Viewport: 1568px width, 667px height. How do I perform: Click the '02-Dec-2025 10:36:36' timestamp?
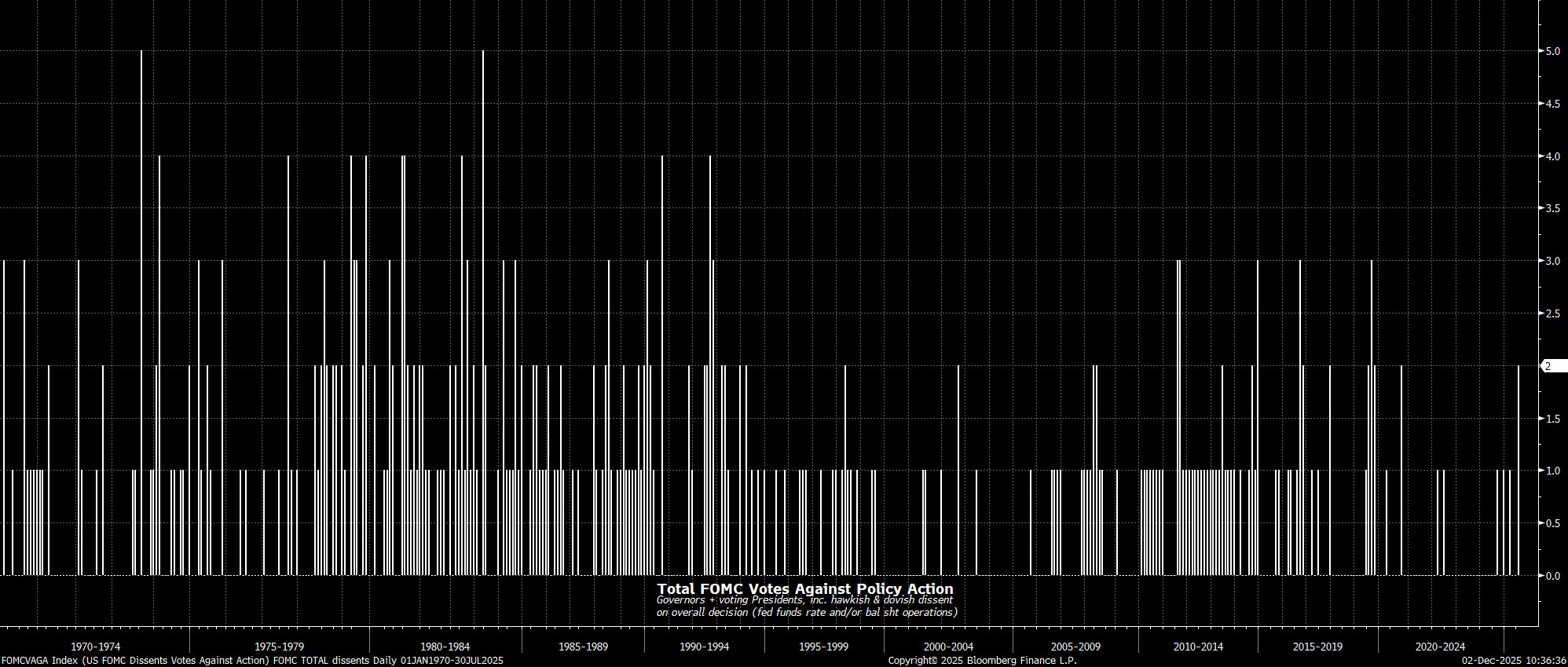pyautogui.click(x=1514, y=661)
